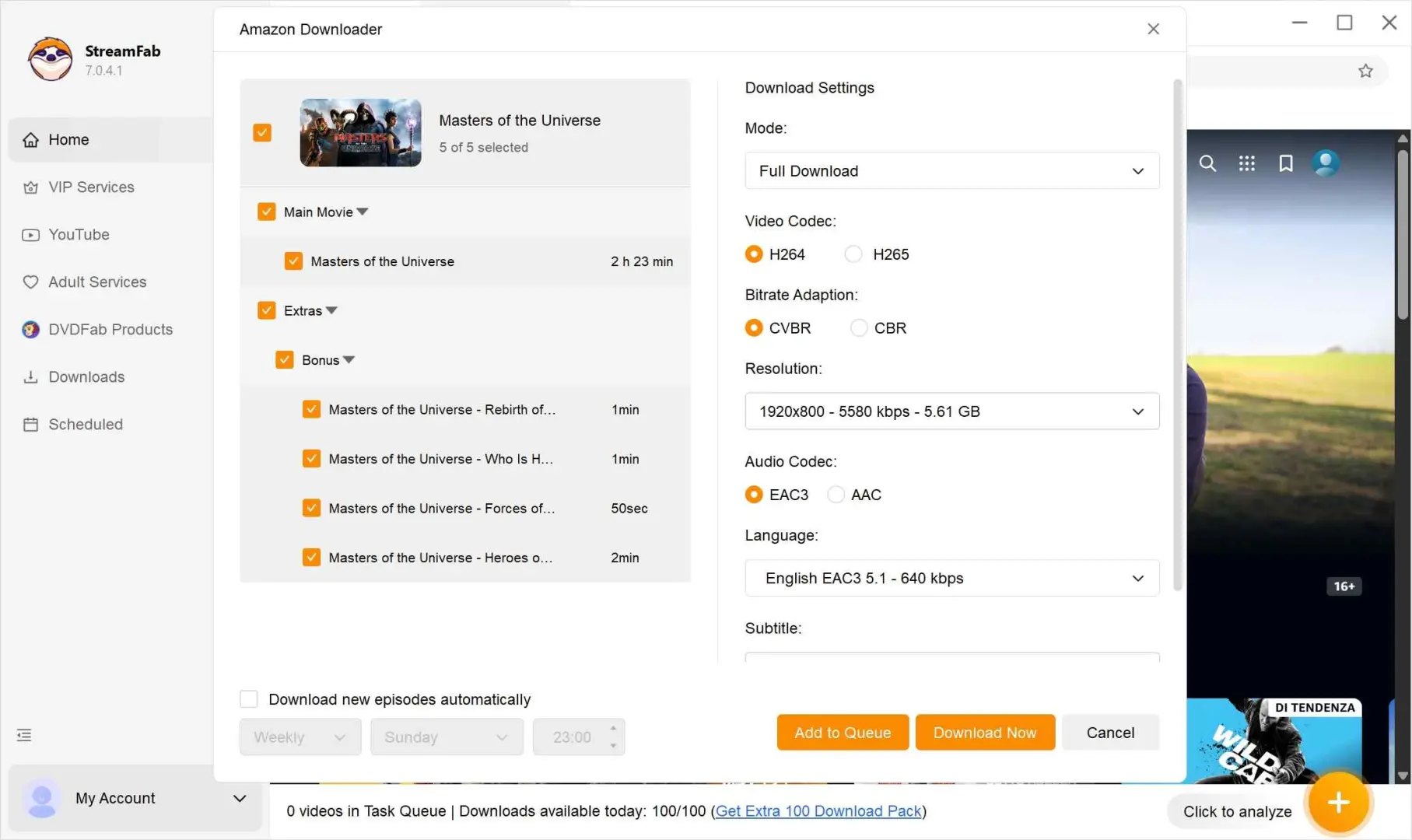Click the orange plus analyze button

[1338, 802]
